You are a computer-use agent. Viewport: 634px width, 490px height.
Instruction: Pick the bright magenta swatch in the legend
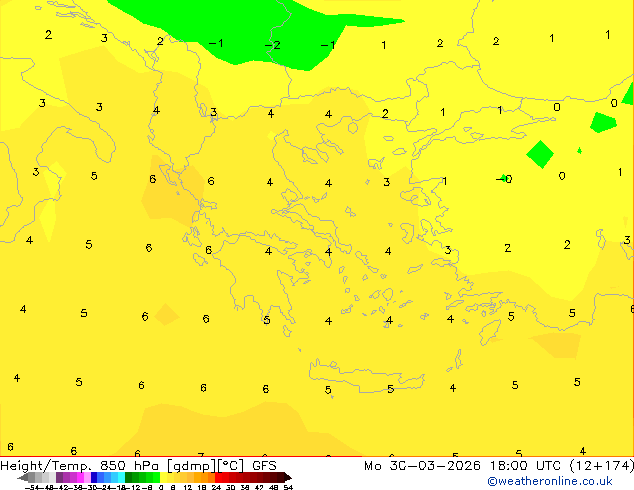pyautogui.click(x=80, y=477)
